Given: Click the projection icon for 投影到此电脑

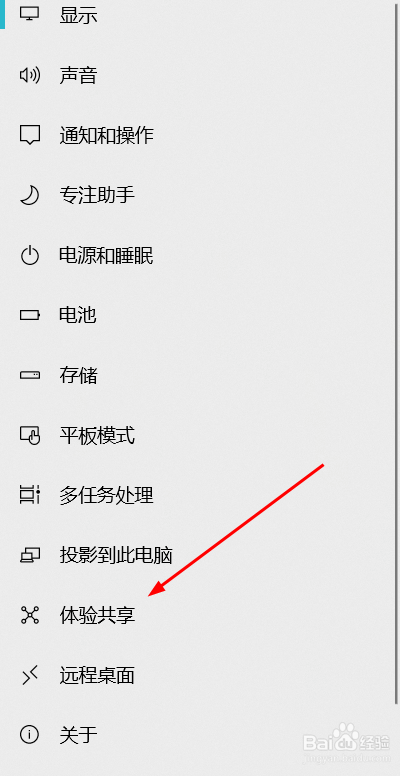Looking at the screenshot, I should point(30,555).
